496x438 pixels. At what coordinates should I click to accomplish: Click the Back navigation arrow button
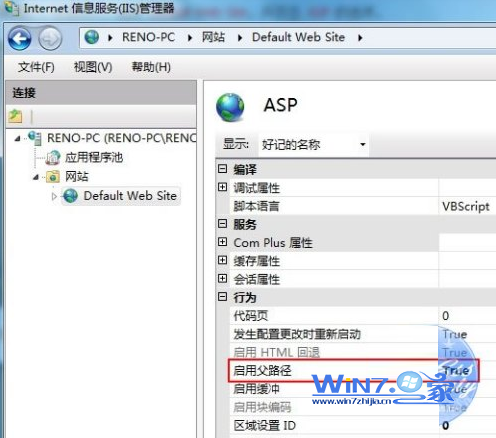(x=20, y=39)
